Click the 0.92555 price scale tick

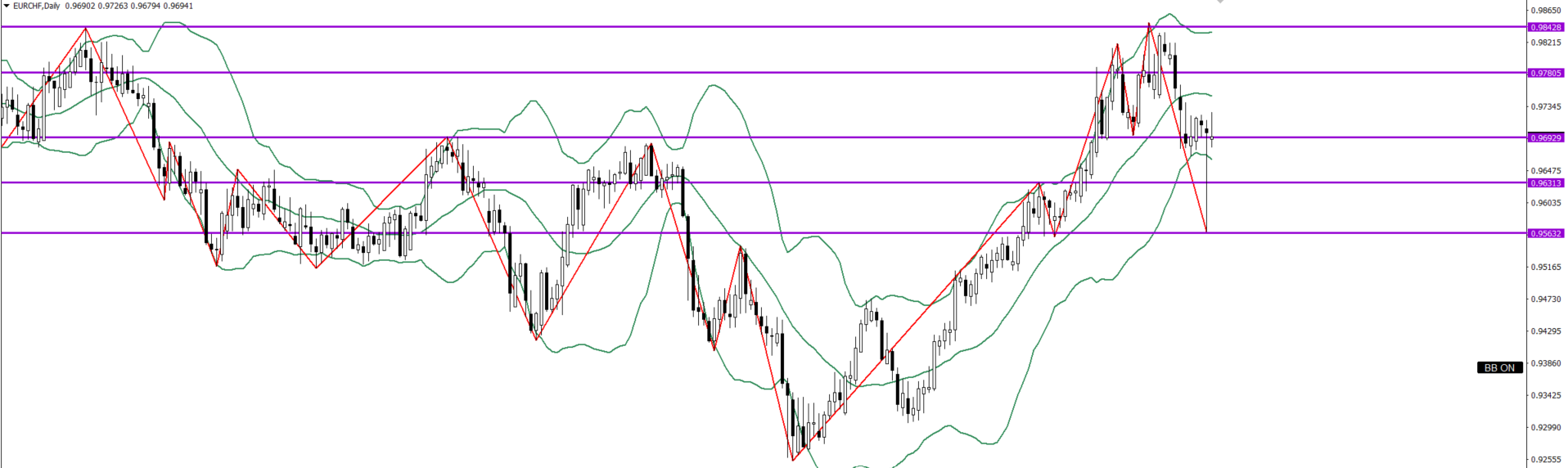point(1546,460)
